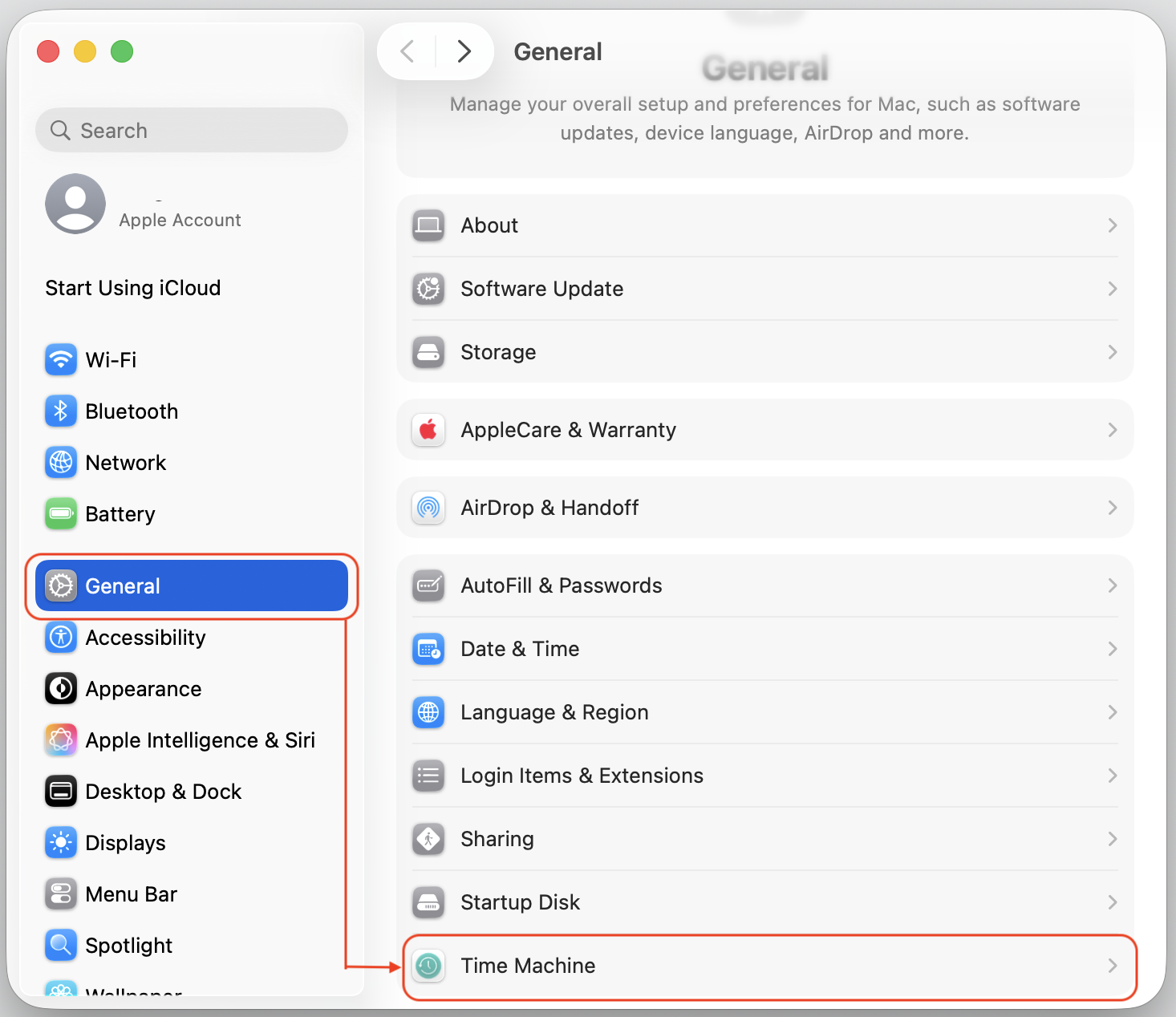Click the Apple Intelligence & Siri icon
The height and width of the screenshot is (1017, 1176).
click(61, 739)
